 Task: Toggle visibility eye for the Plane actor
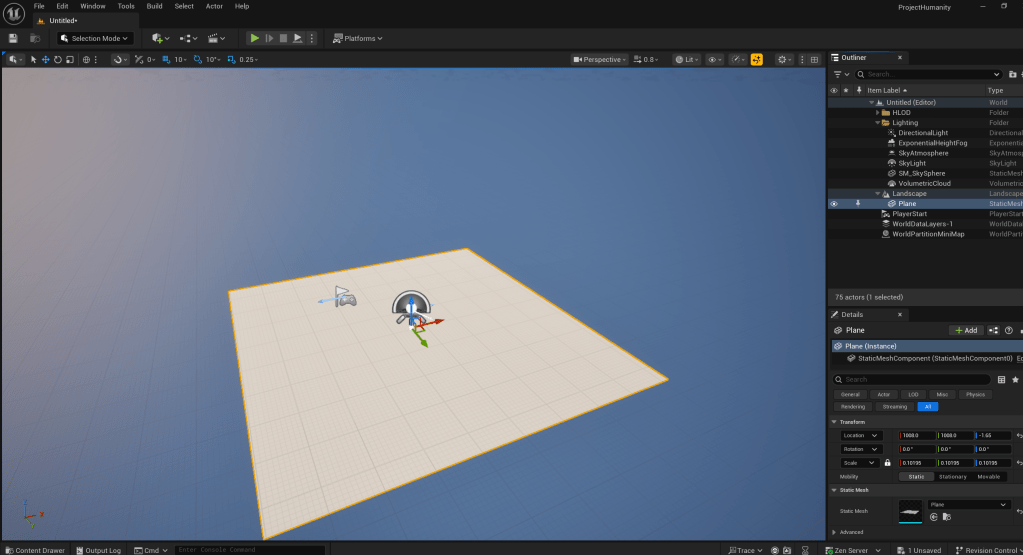click(834, 204)
